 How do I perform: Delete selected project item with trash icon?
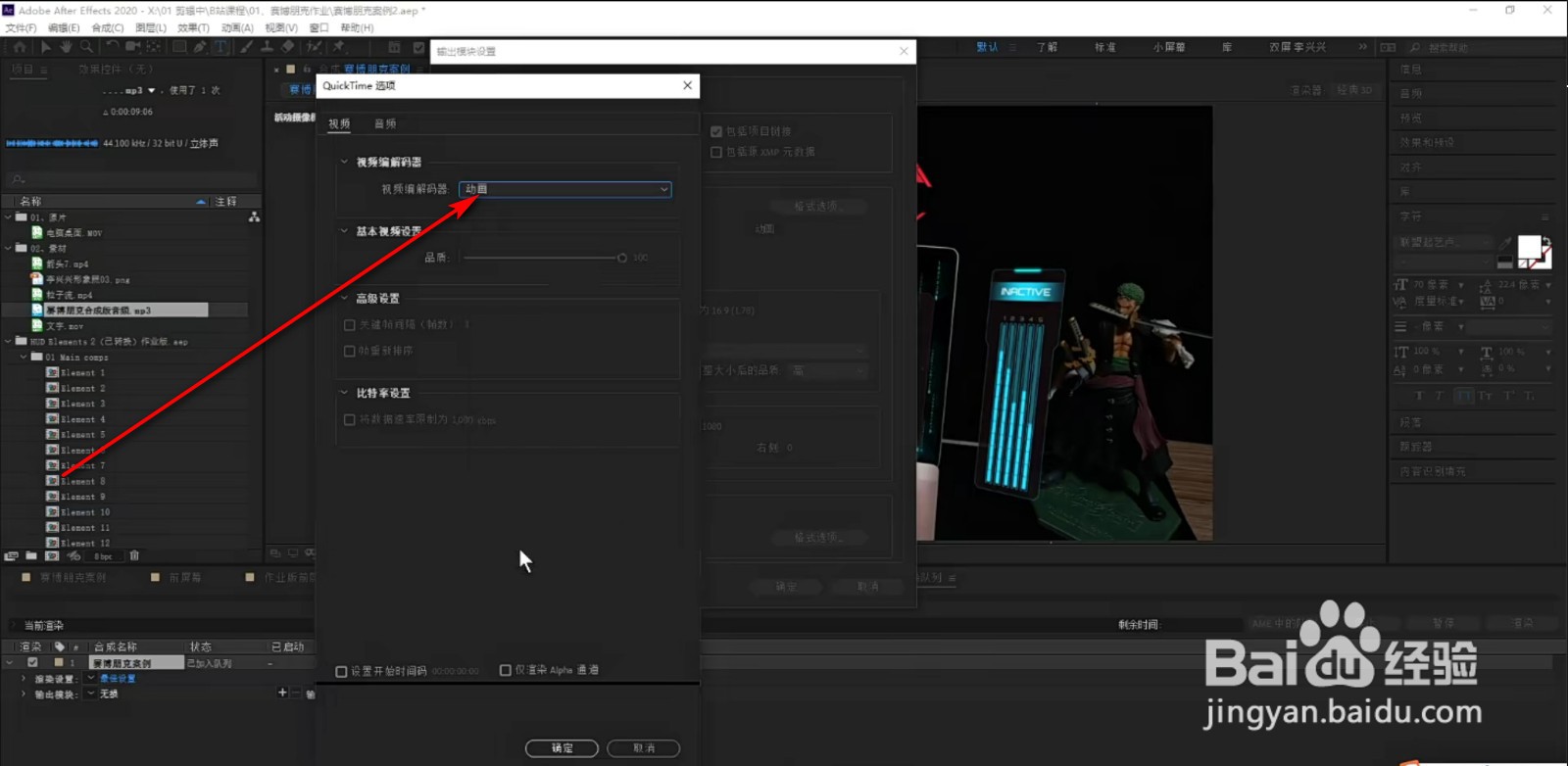coord(134,556)
